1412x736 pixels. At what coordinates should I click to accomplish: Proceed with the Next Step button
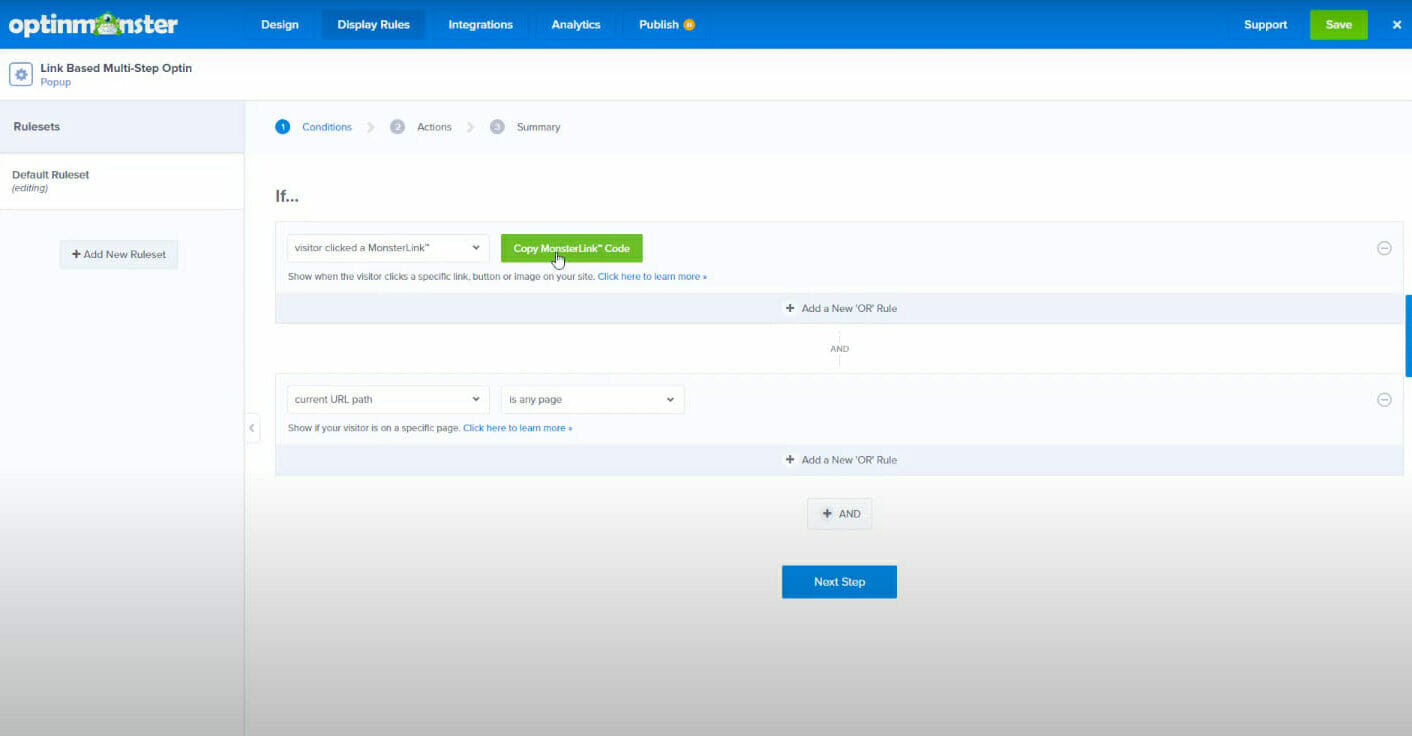(x=839, y=582)
